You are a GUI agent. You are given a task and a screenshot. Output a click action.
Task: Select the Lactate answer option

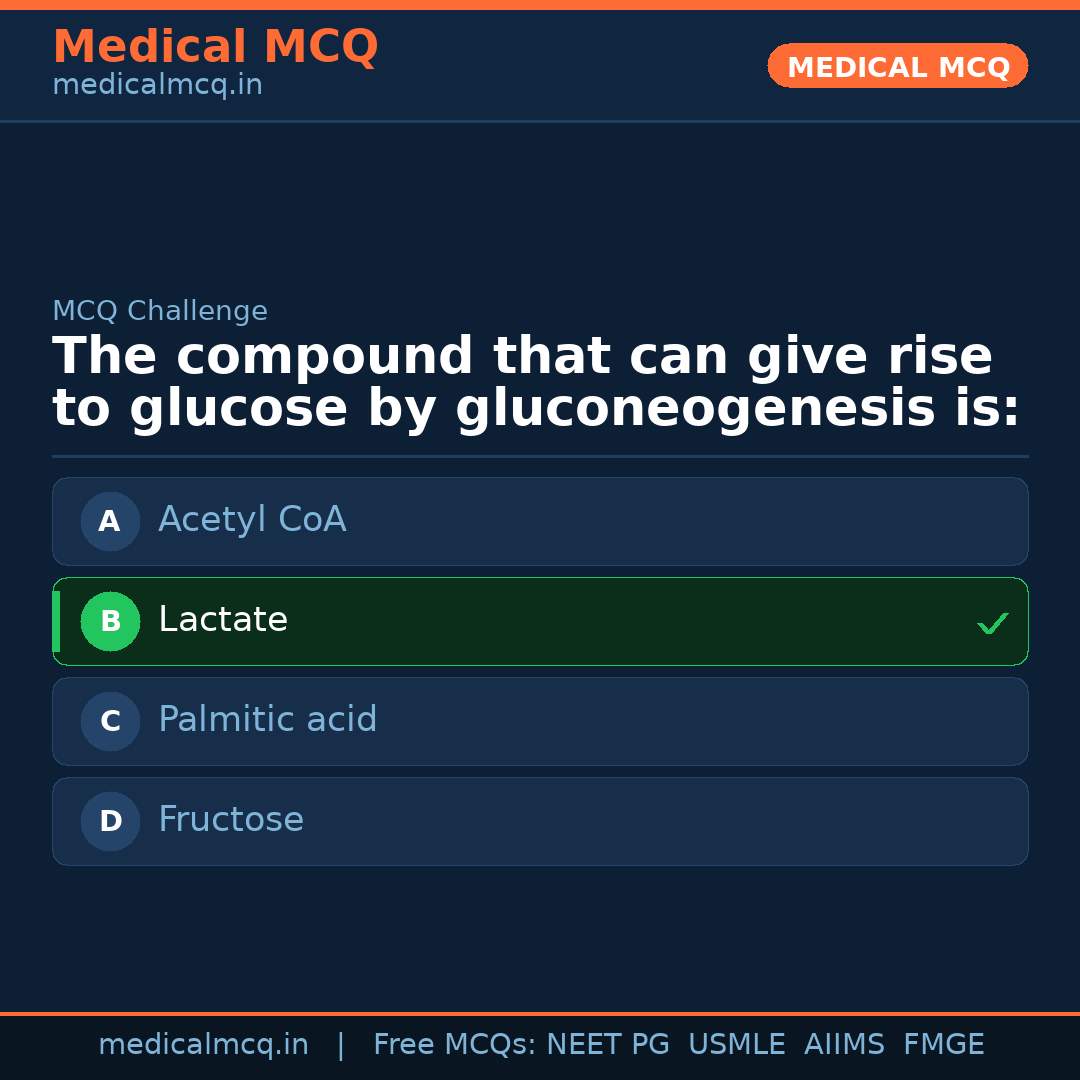click(x=540, y=621)
